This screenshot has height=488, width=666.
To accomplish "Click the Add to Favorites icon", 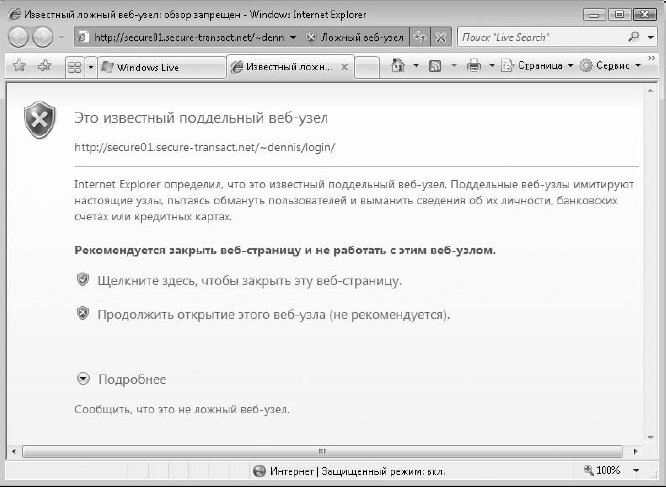I will click(43, 67).
